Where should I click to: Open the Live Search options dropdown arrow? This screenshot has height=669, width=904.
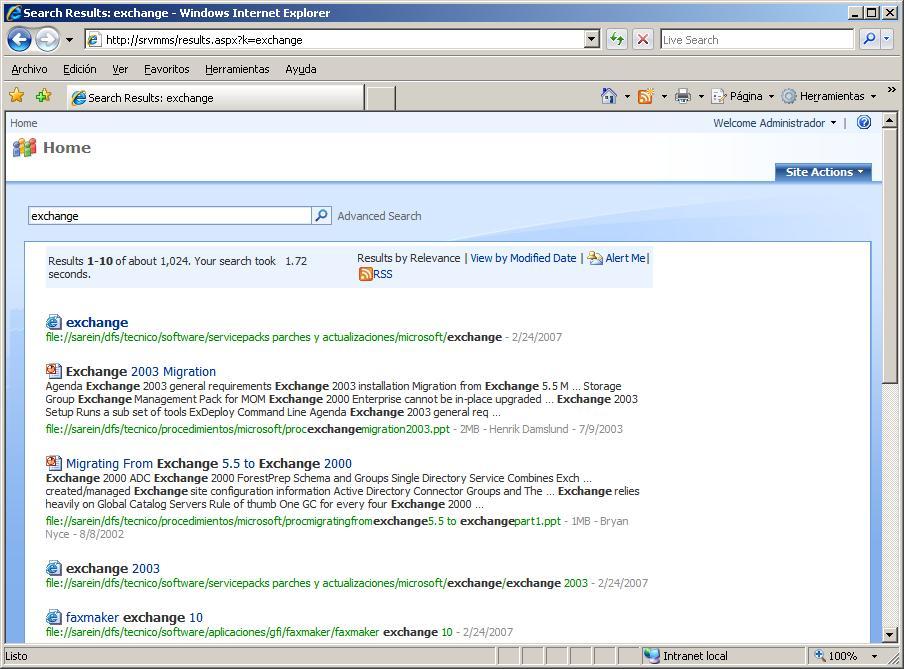point(887,40)
